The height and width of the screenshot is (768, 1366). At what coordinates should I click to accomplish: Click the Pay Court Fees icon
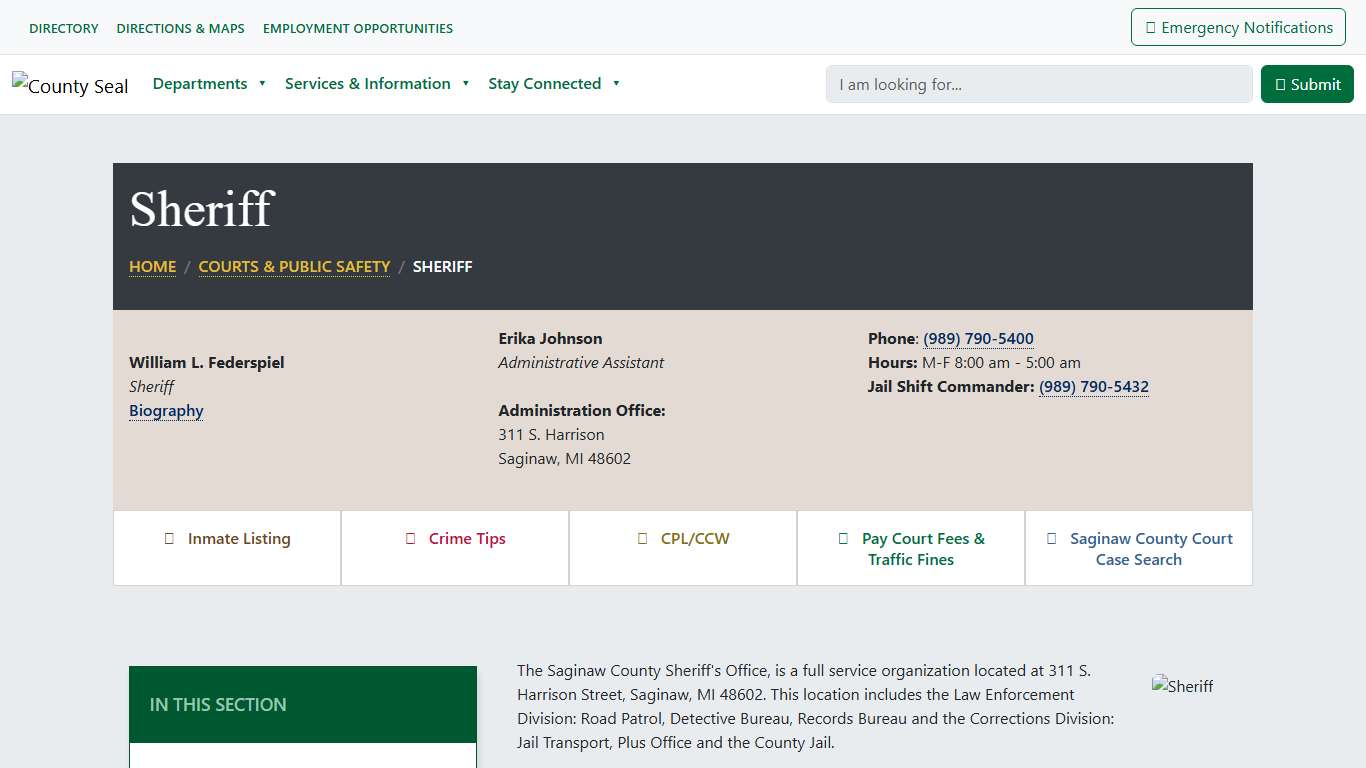pos(844,539)
